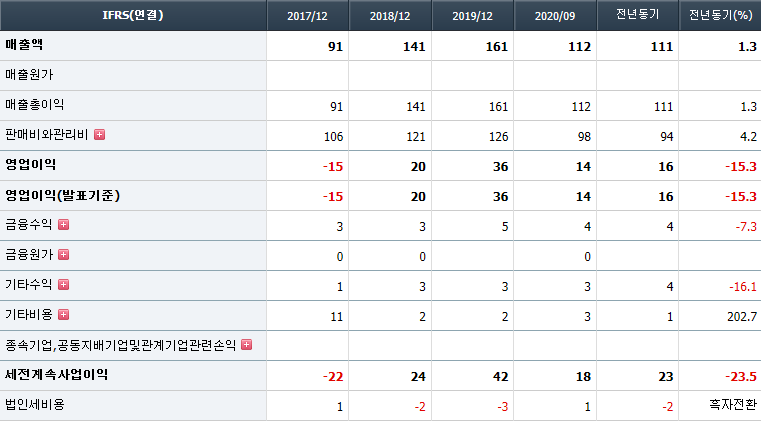Viewport: 761px width, 421px height.
Task: Select the 2017/12 column header
Action: coord(308,15)
